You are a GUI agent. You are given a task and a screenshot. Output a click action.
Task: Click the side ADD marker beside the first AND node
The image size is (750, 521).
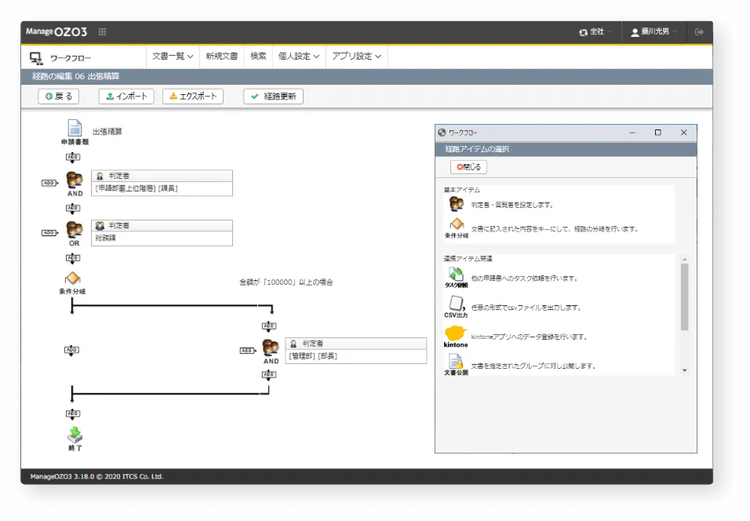pyautogui.click(x=49, y=183)
